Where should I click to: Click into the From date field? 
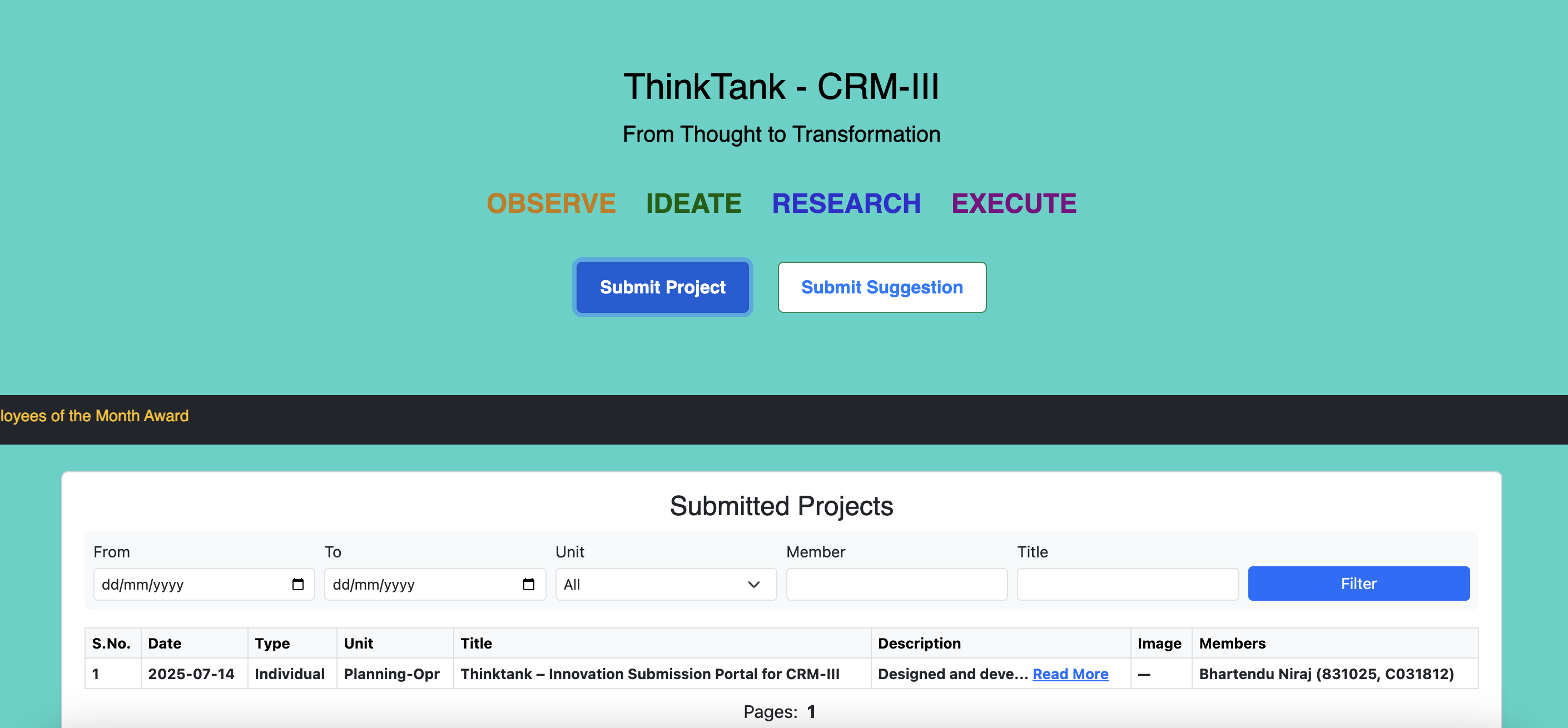click(x=182, y=584)
